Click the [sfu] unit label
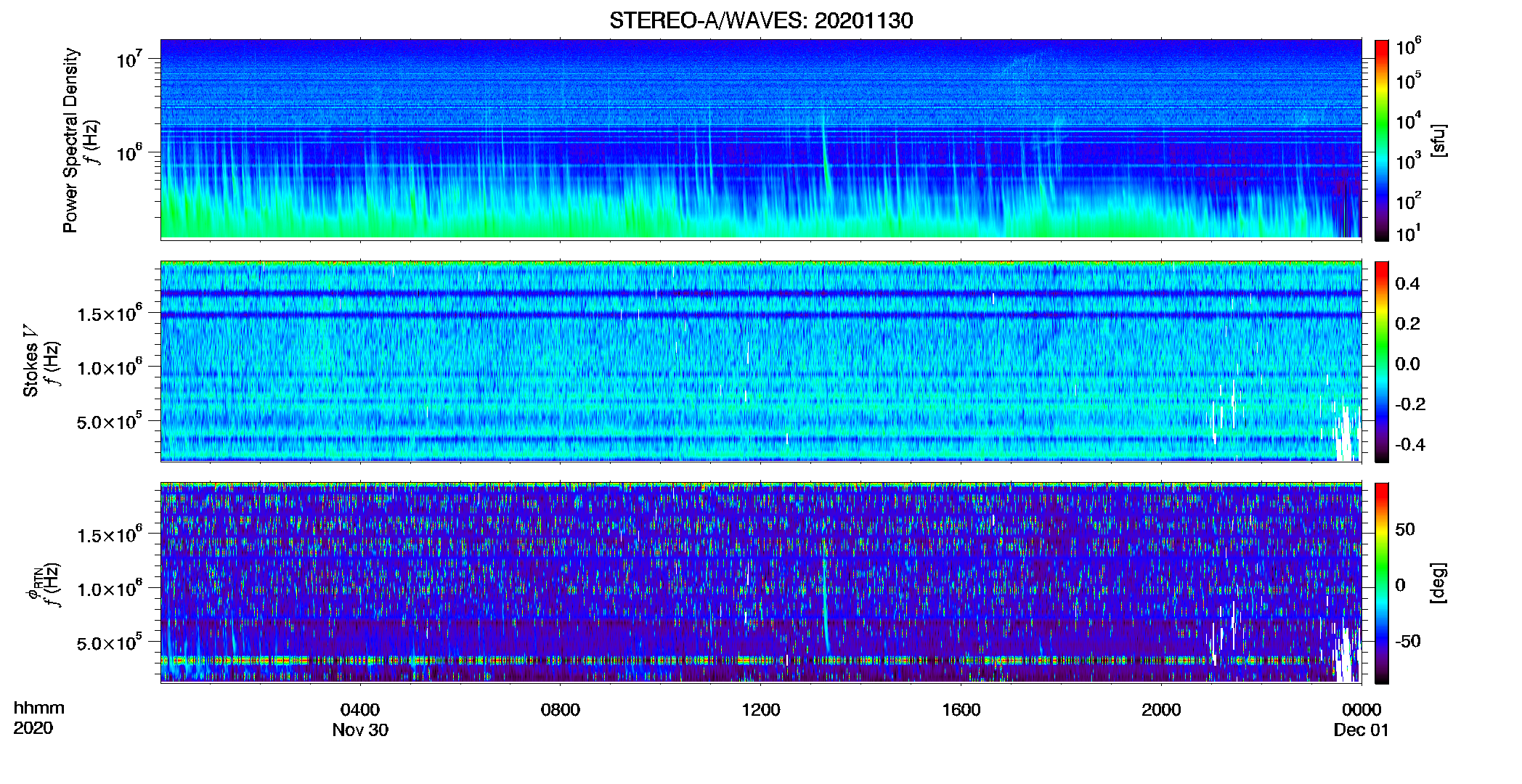 [1438, 140]
